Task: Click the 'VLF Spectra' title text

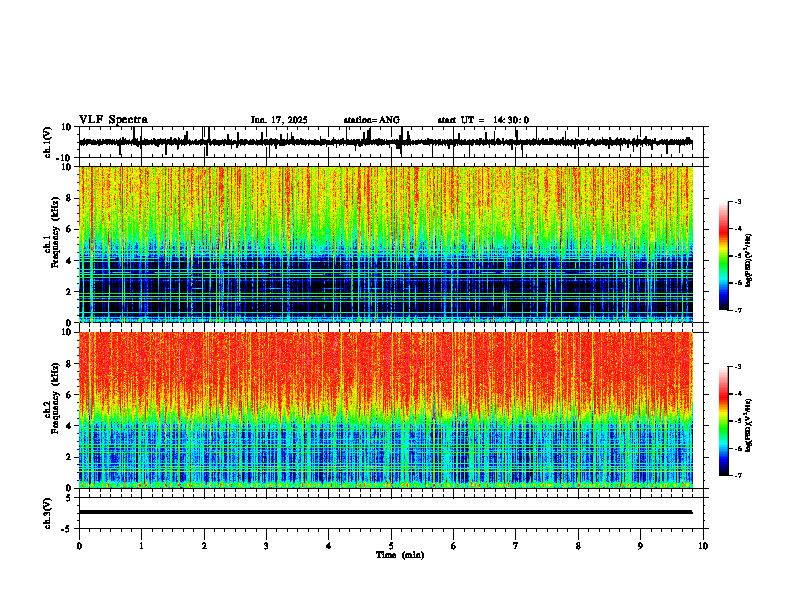Action: coord(113,120)
